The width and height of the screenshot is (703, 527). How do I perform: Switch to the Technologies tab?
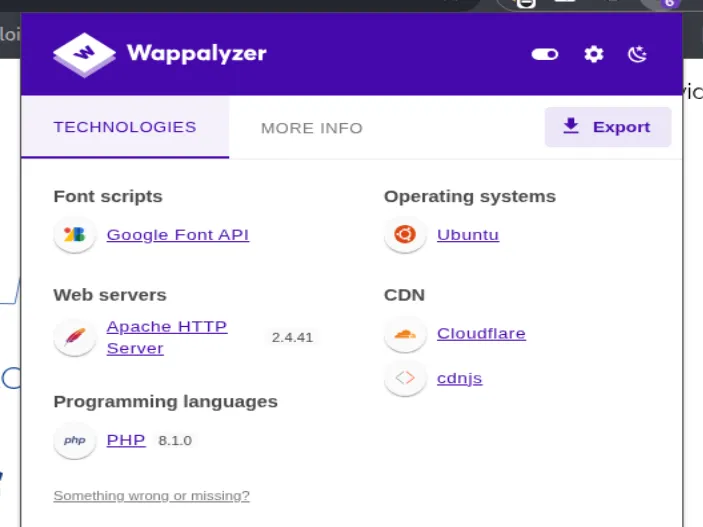(x=125, y=127)
